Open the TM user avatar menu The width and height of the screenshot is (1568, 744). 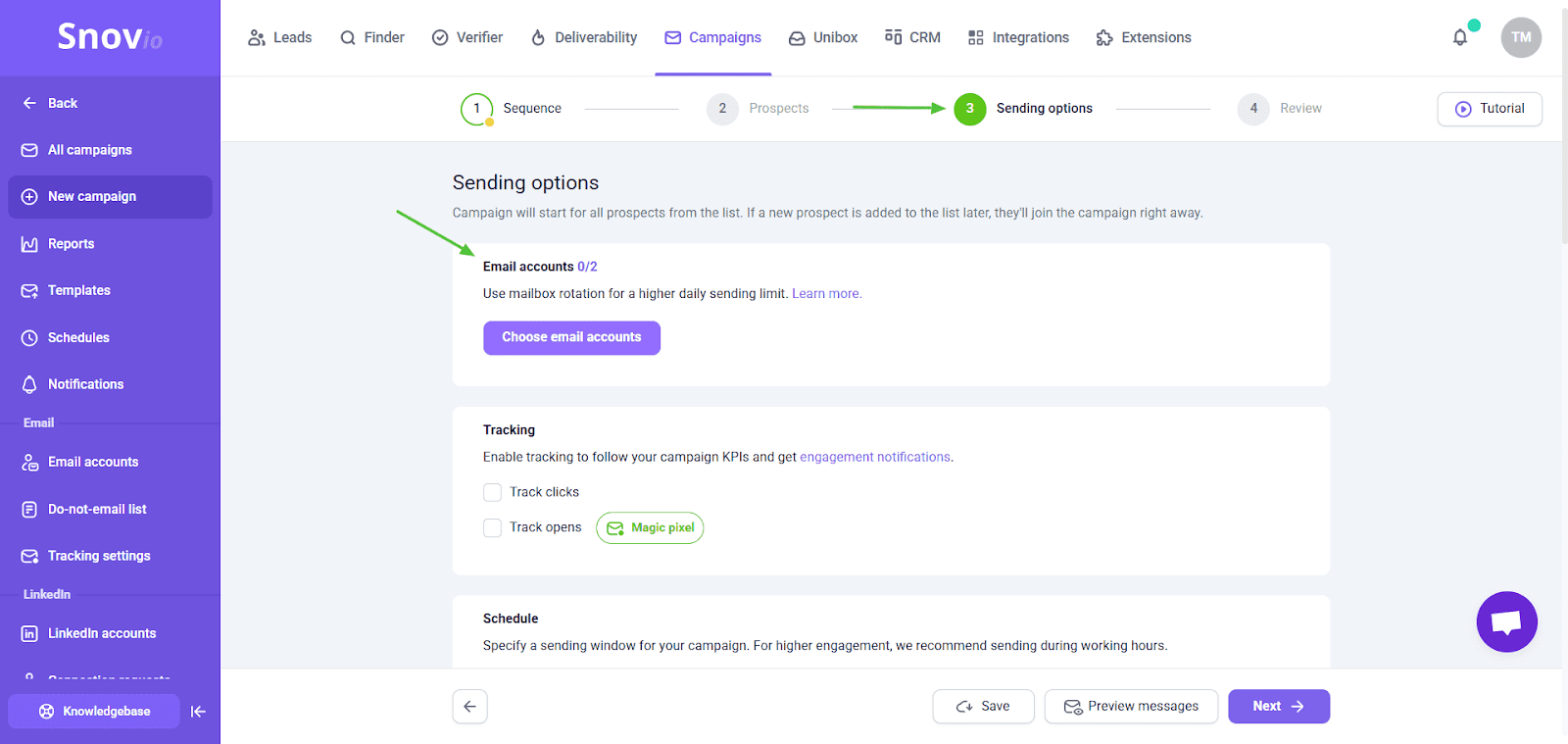tap(1520, 37)
